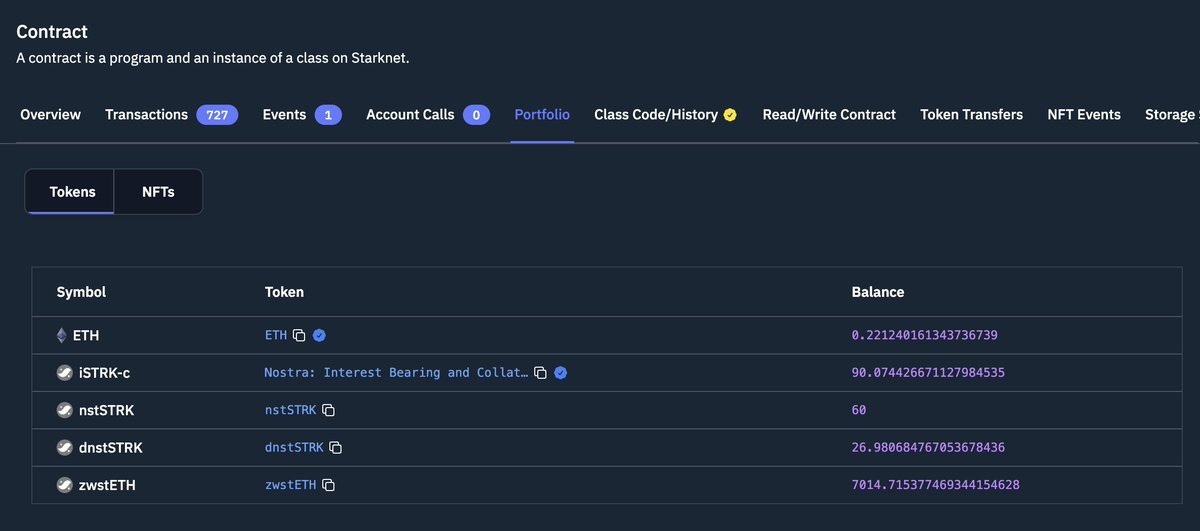Open the Overview tab
This screenshot has height=531, width=1200.
point(50,115)
